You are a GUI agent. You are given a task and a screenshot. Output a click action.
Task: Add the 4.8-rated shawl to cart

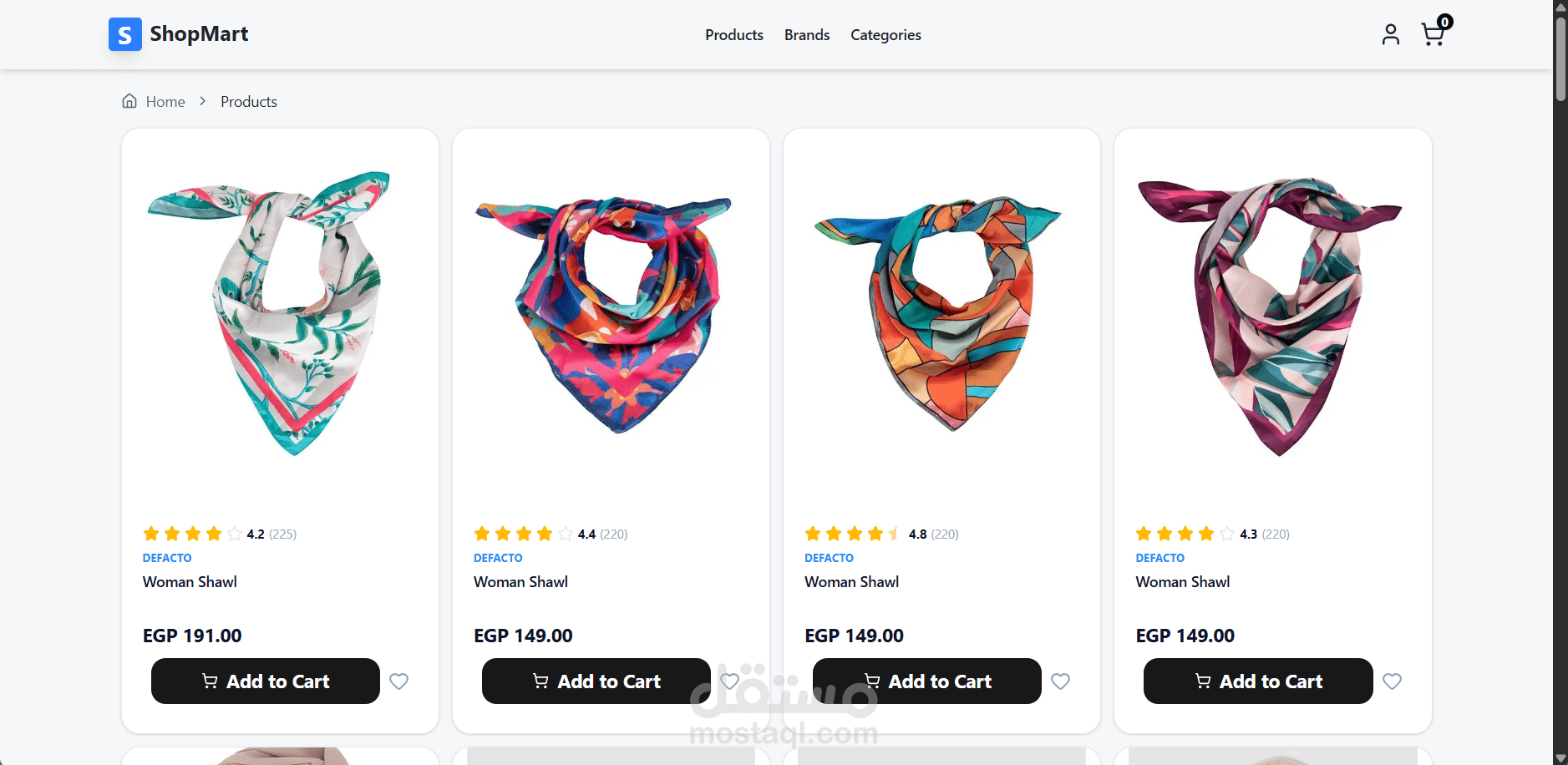pyautogui.click(x=927, y=681)
